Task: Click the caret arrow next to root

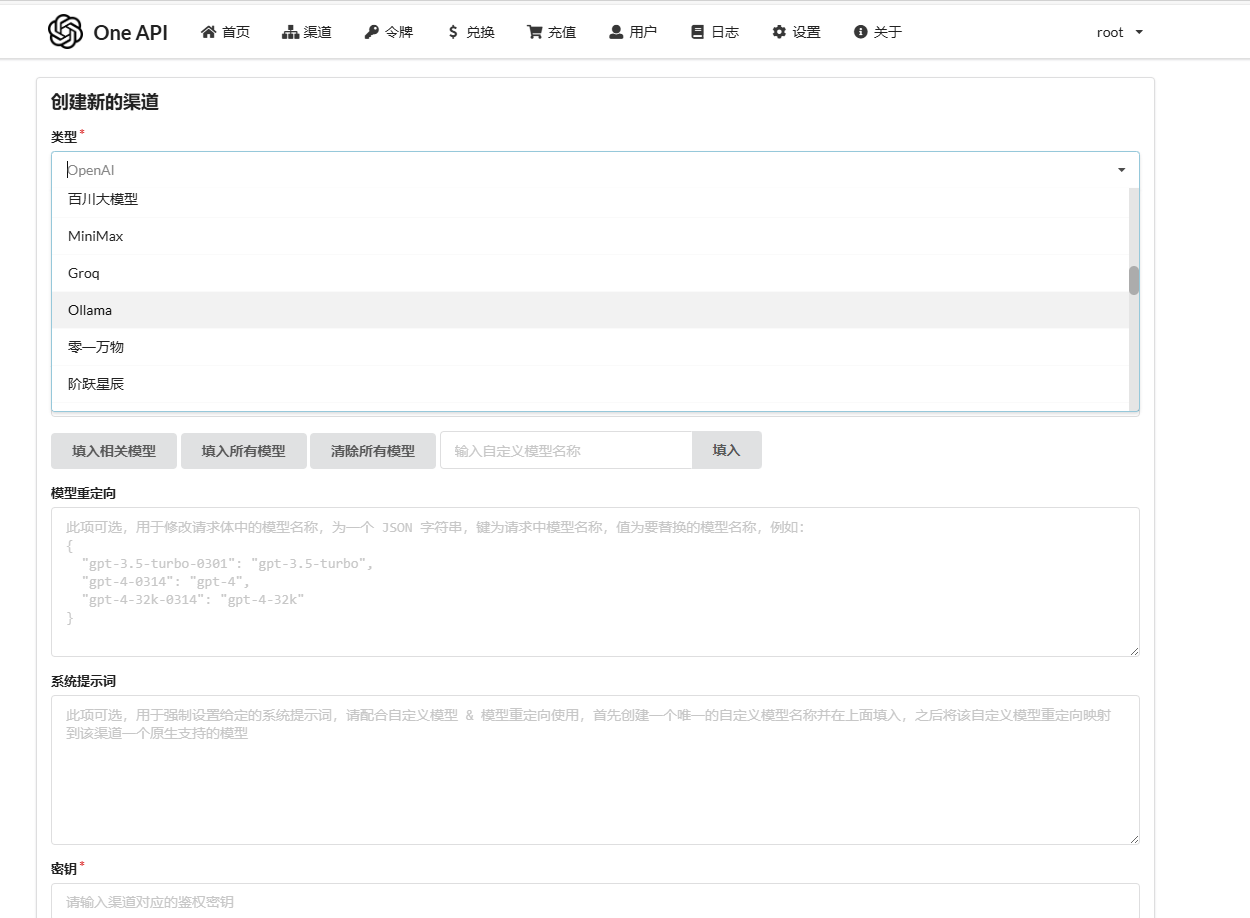Action: pos(1139,32)
